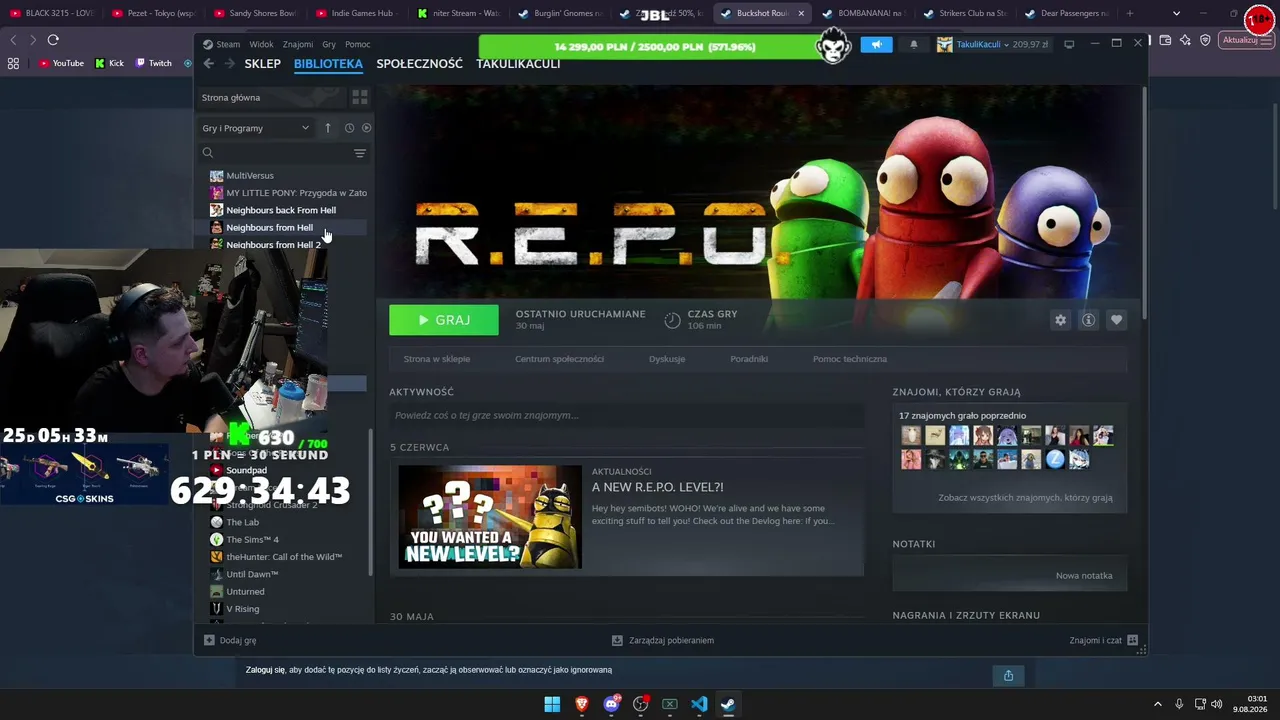Viewport: 1280px width, 720px height.
Task: Open the Gry menu
Action: pos(329,44)
